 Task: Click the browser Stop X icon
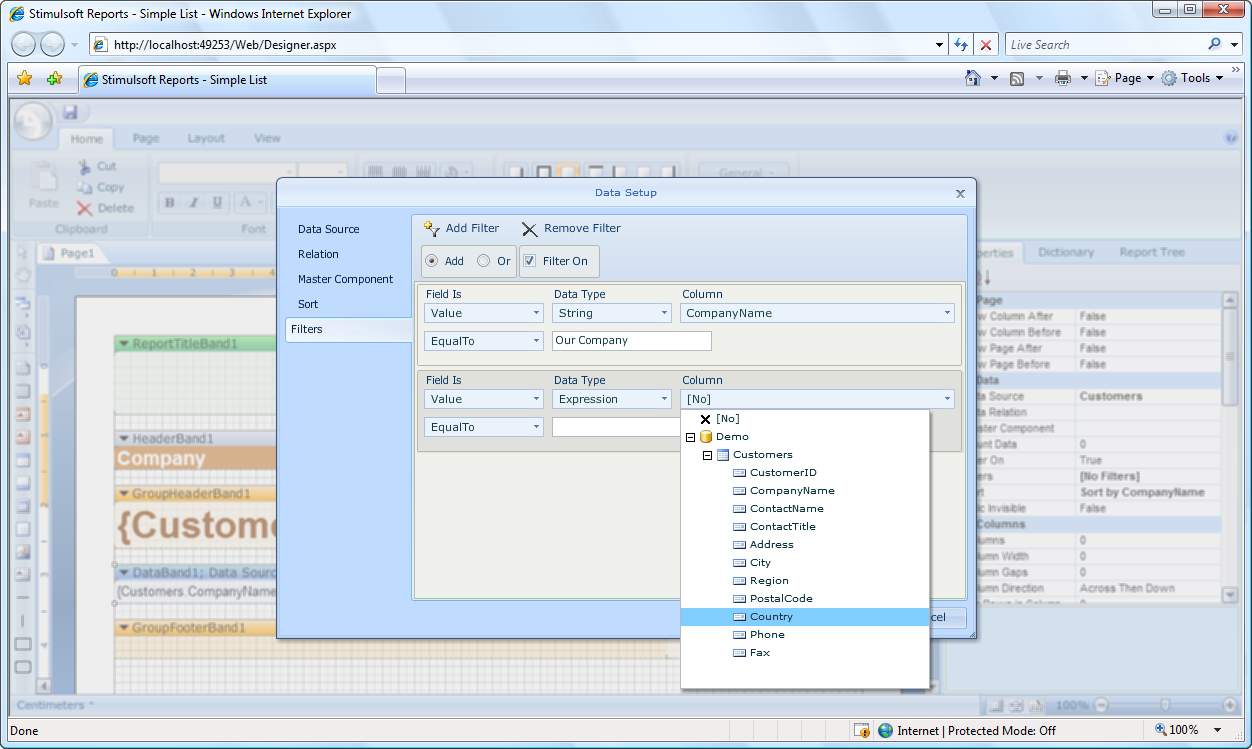click(986, 45)
